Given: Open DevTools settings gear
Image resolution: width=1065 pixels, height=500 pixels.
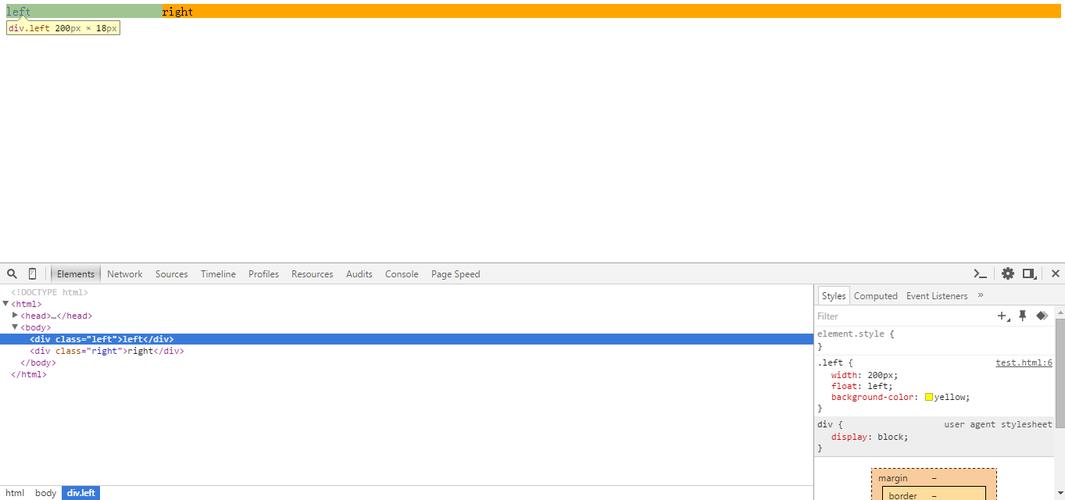Looking at the screenshot, I should click(x=1008, y=274).
